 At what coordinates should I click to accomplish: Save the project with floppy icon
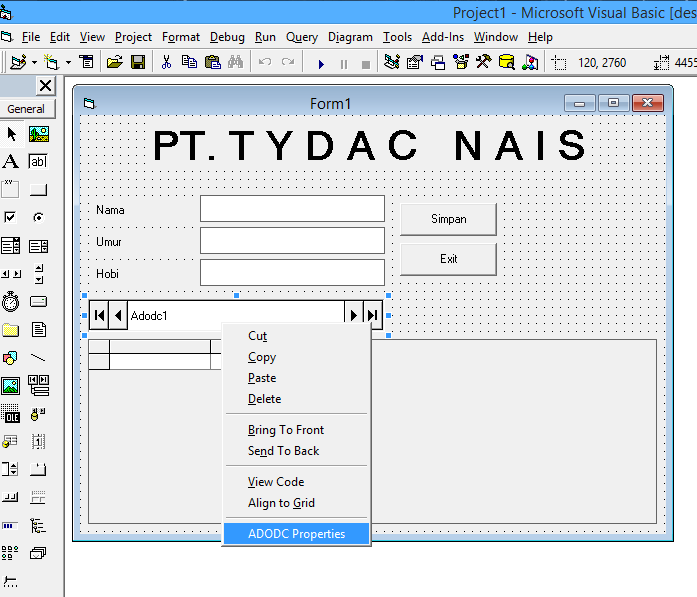point(138,62)
